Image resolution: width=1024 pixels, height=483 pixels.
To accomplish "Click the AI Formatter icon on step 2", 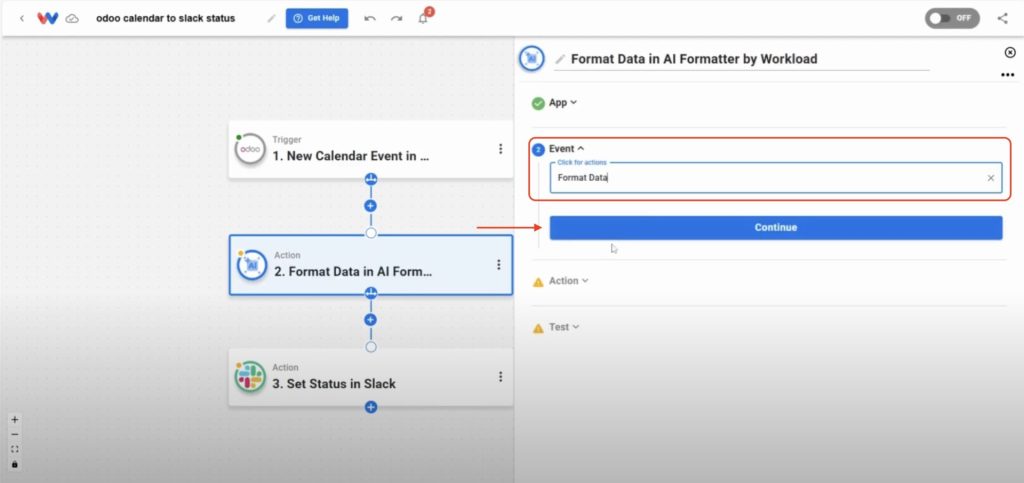I will coord(251,265).
